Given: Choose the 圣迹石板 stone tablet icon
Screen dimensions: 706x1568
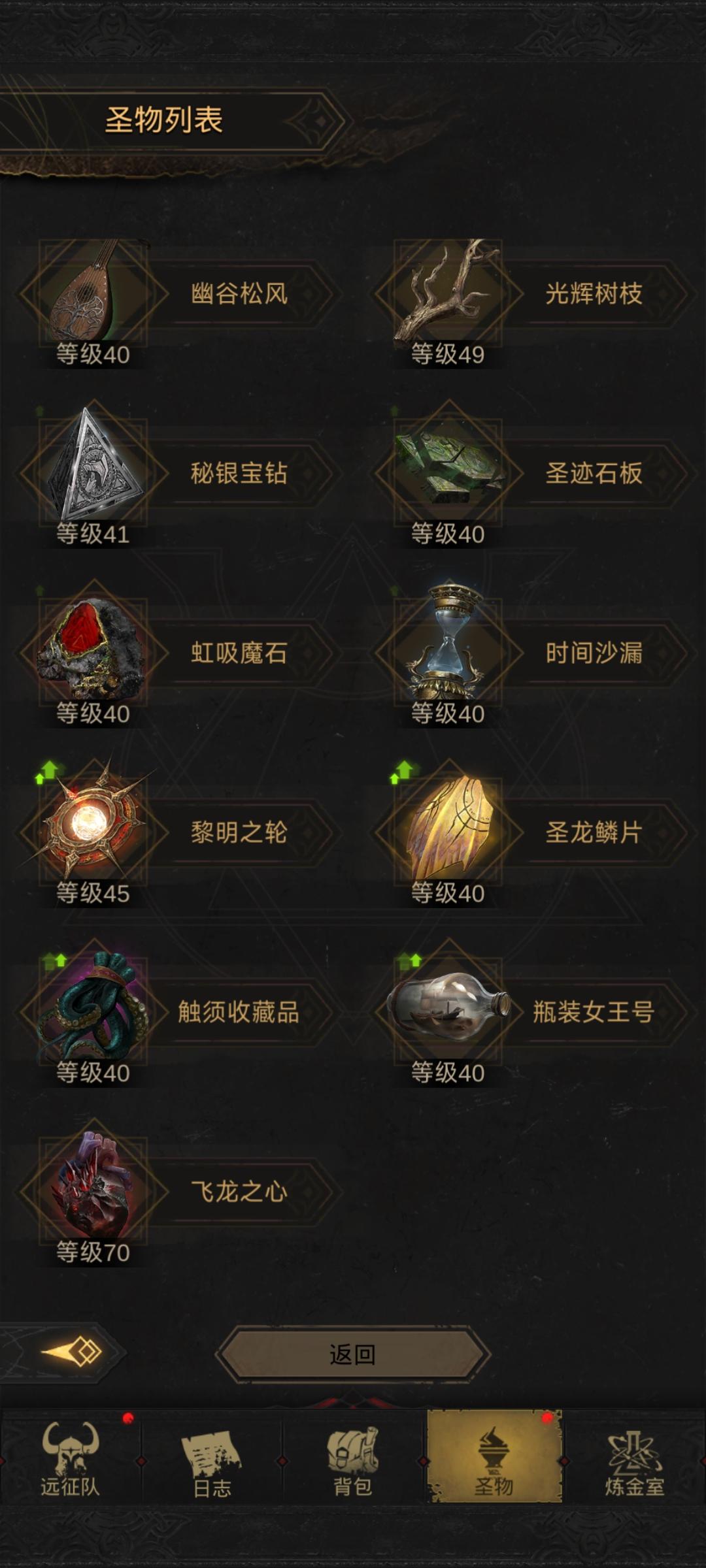Looking at the screenshot, I should coord(448,472).
